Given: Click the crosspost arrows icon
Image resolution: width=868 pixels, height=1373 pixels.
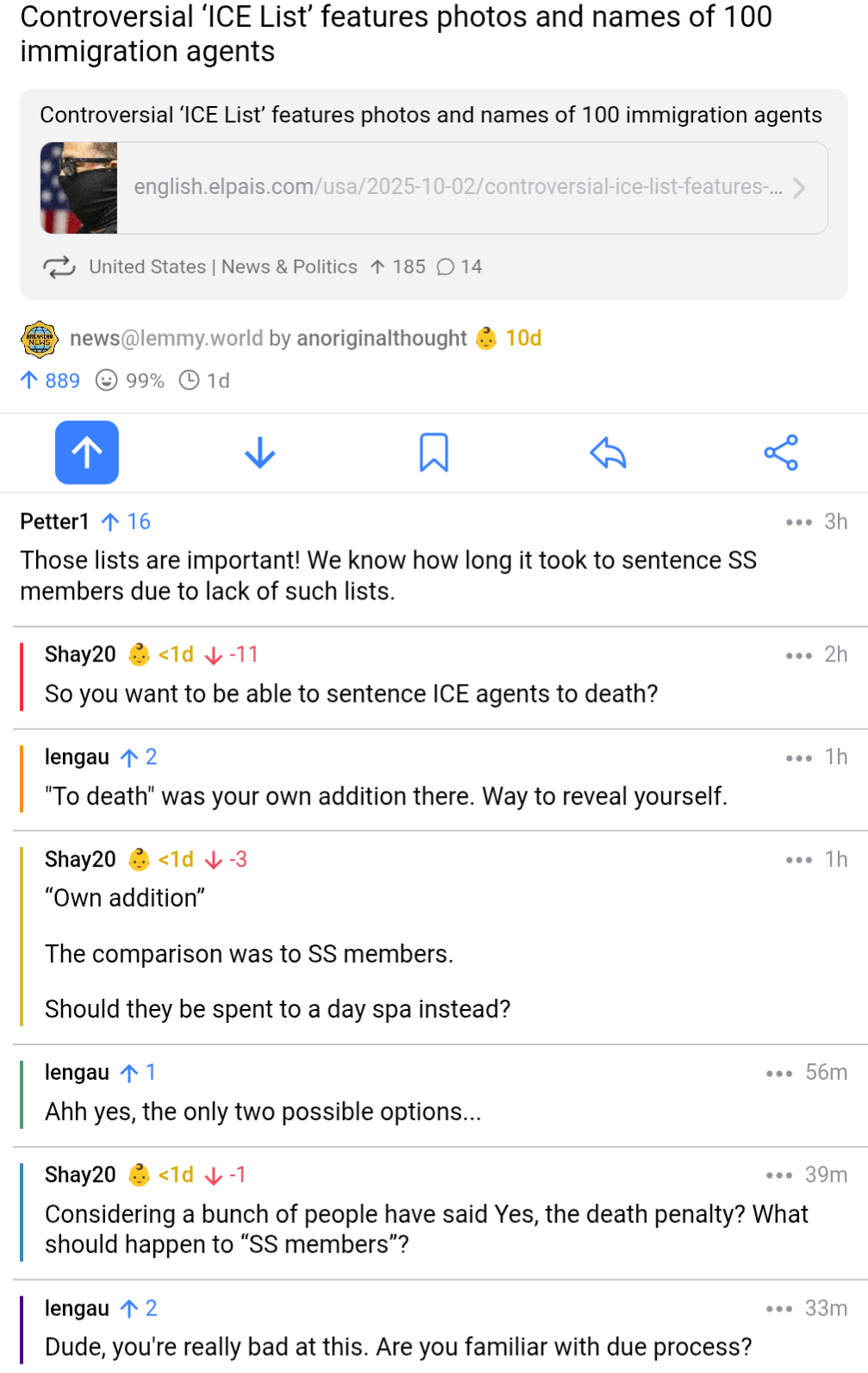Looking at the screenshot, I should point(59,267).
